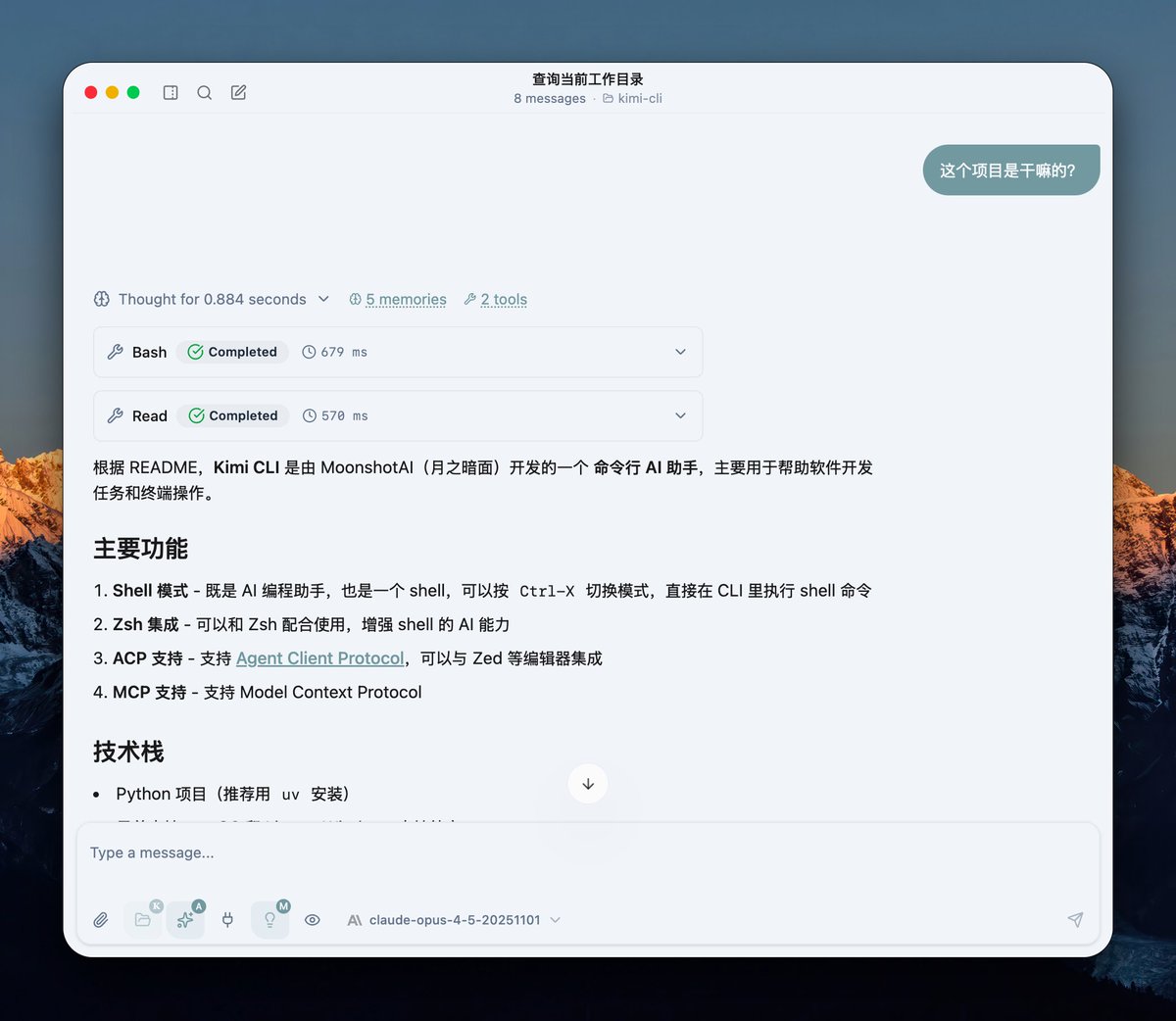Click the 679 ms duration in Bash row
Image resolution: width=1176 pixels, height=1021 pixels.
click(x=334, y=352)
